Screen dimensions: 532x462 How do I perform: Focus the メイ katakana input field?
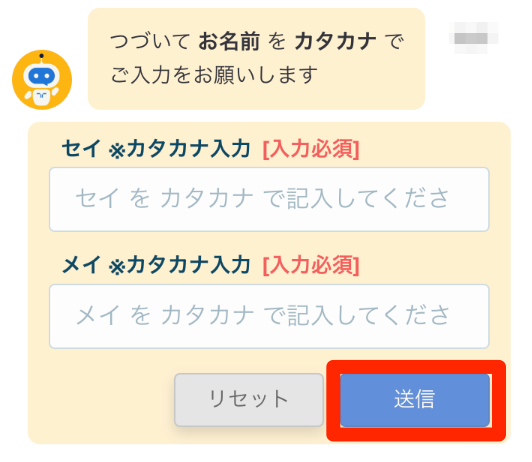point(269,316)
